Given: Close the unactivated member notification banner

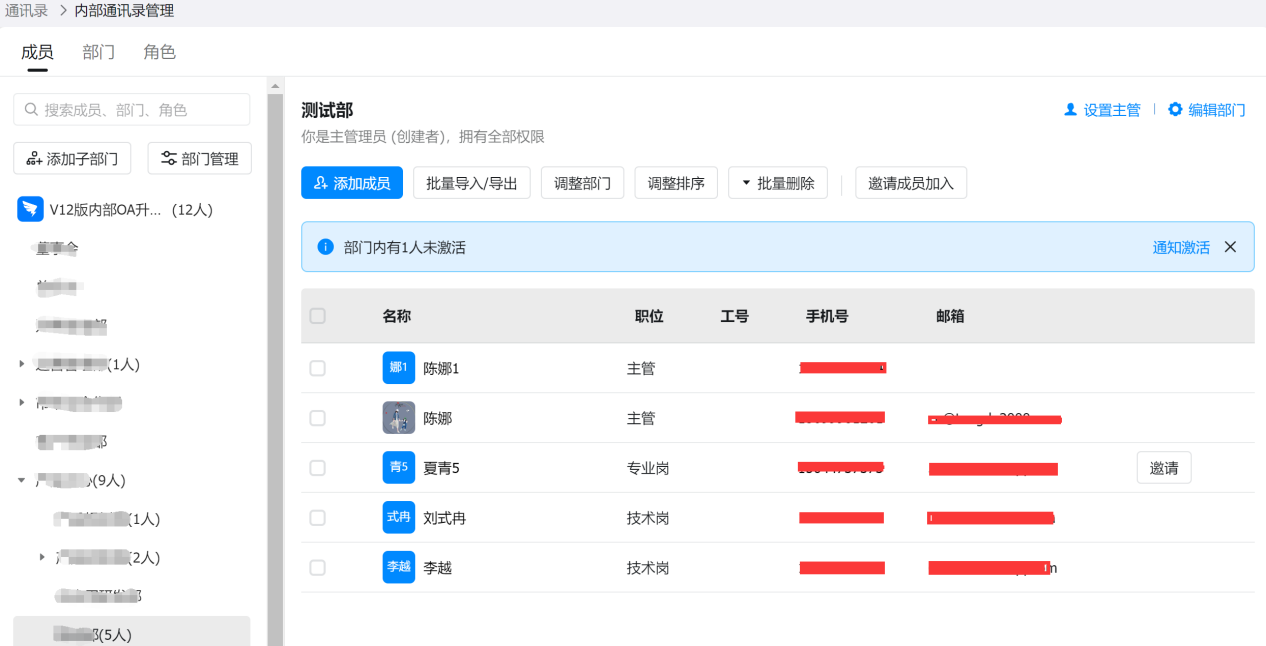Looking at the screenshot, I should click(x=1230, y=247).
